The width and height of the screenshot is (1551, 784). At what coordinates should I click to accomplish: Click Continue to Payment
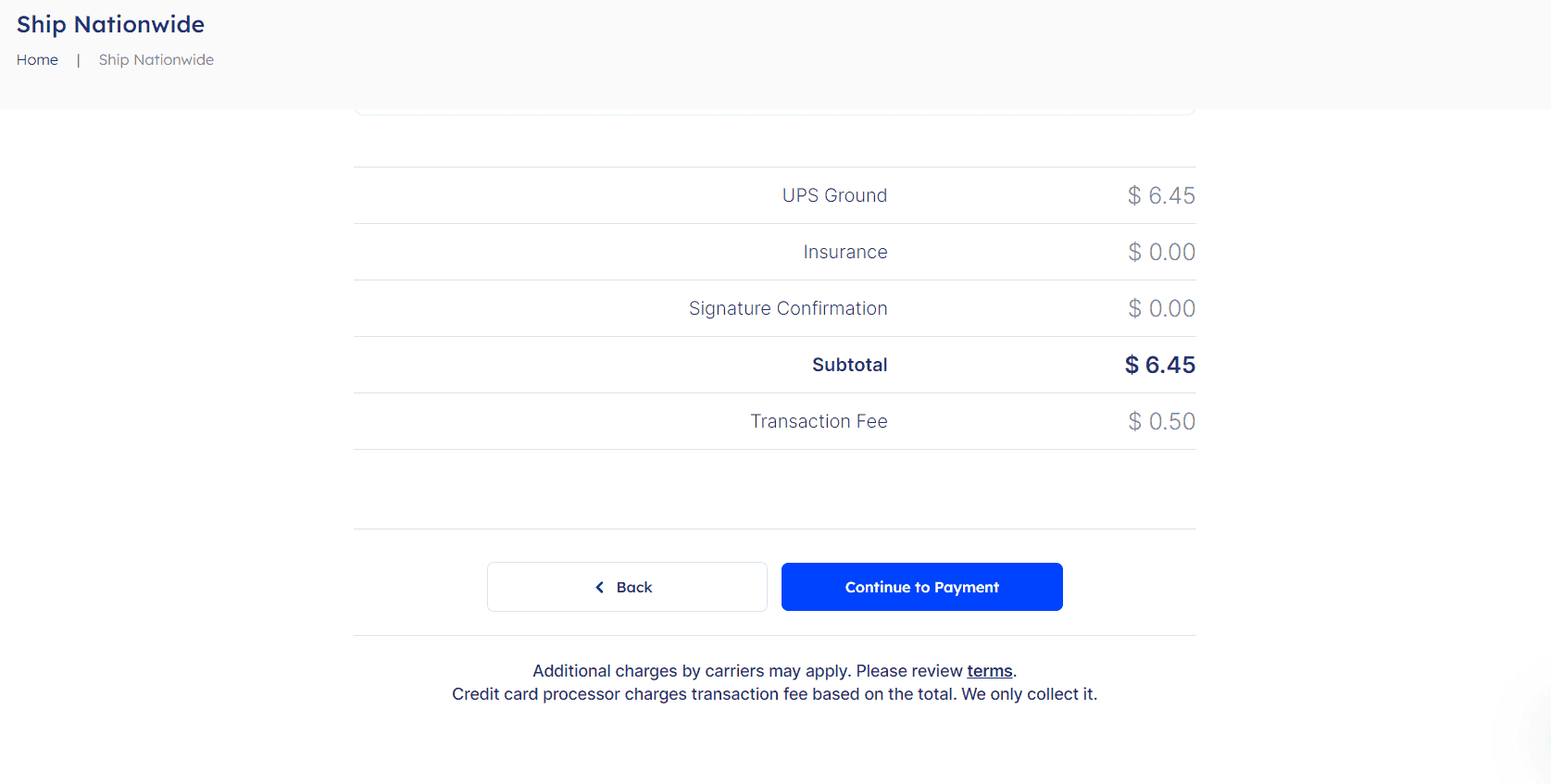pyautogui.click(x=921, y=587)
